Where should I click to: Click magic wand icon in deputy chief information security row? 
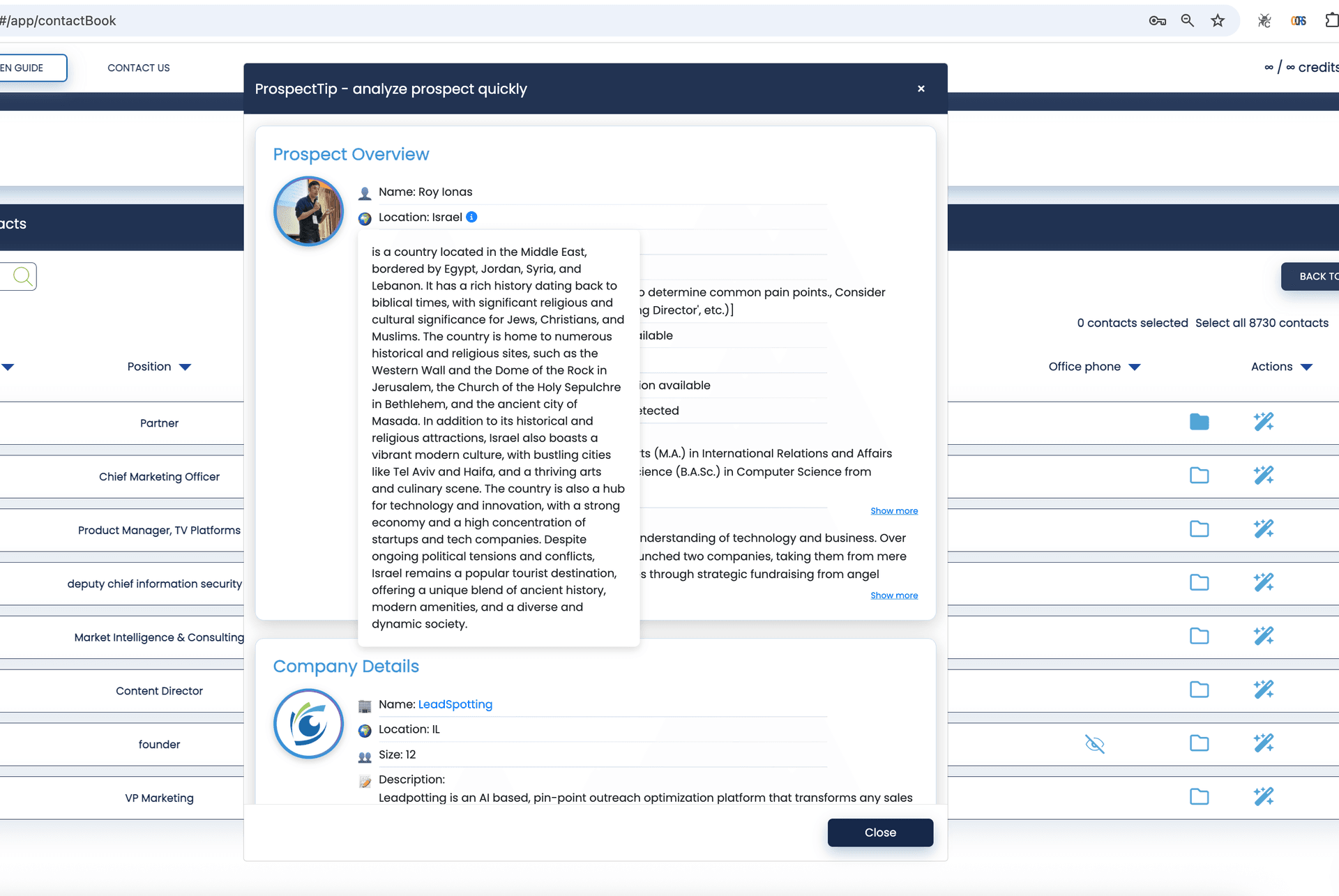(x=1264, y=582)
